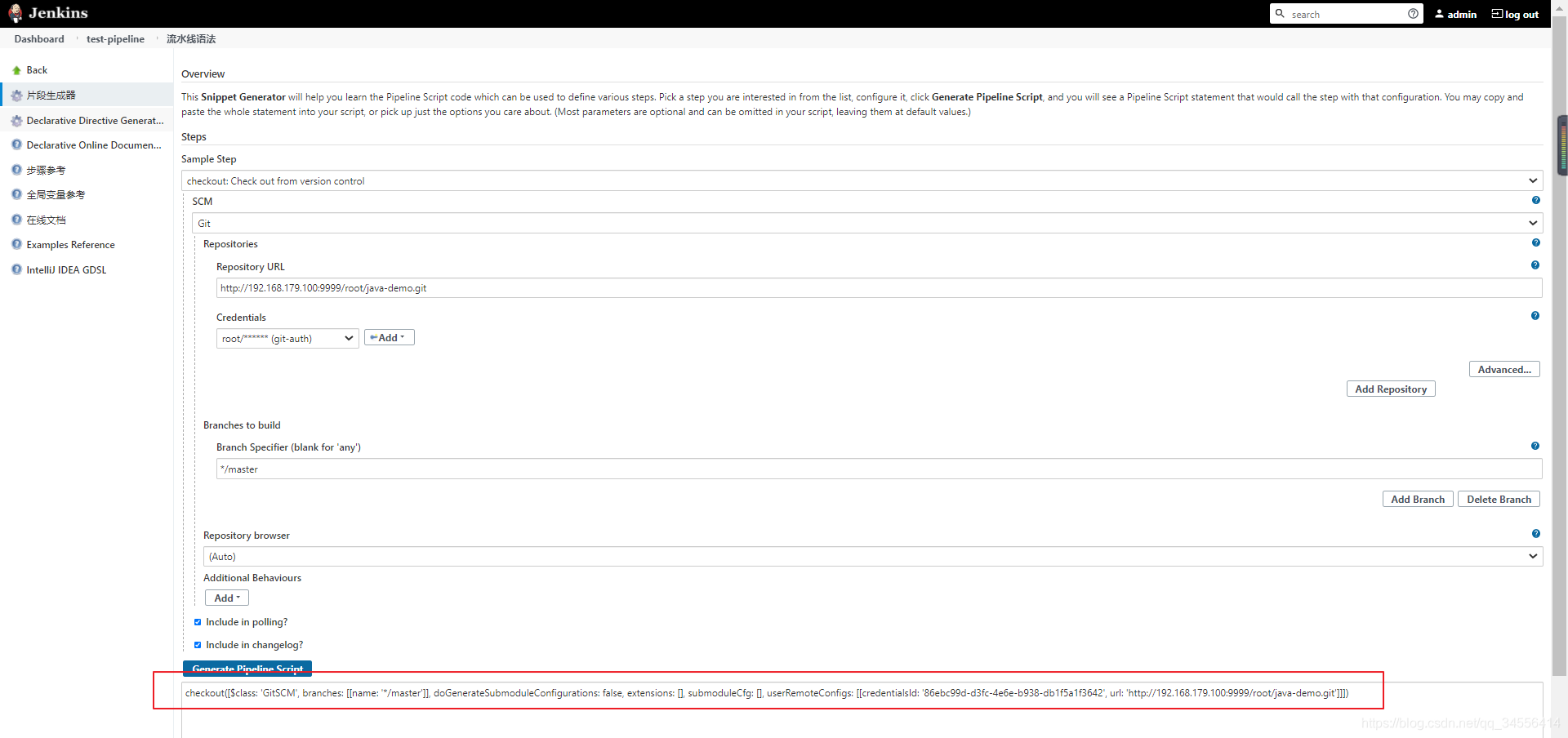Toggle the Include in changelog checkbox

[198, 645]
